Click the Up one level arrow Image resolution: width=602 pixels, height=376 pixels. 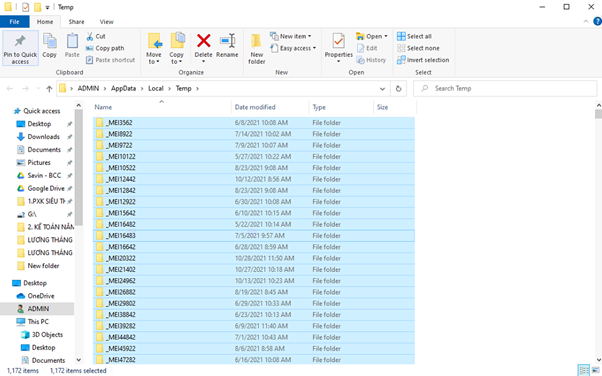tap(49, 89)
